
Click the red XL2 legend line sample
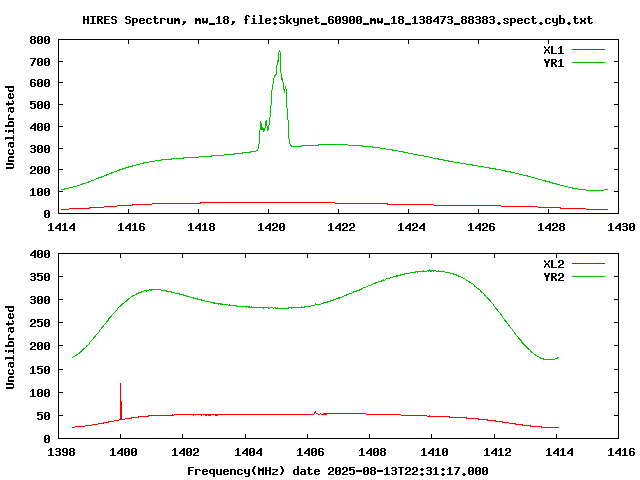pyautogui.click(x=588, y=264)
